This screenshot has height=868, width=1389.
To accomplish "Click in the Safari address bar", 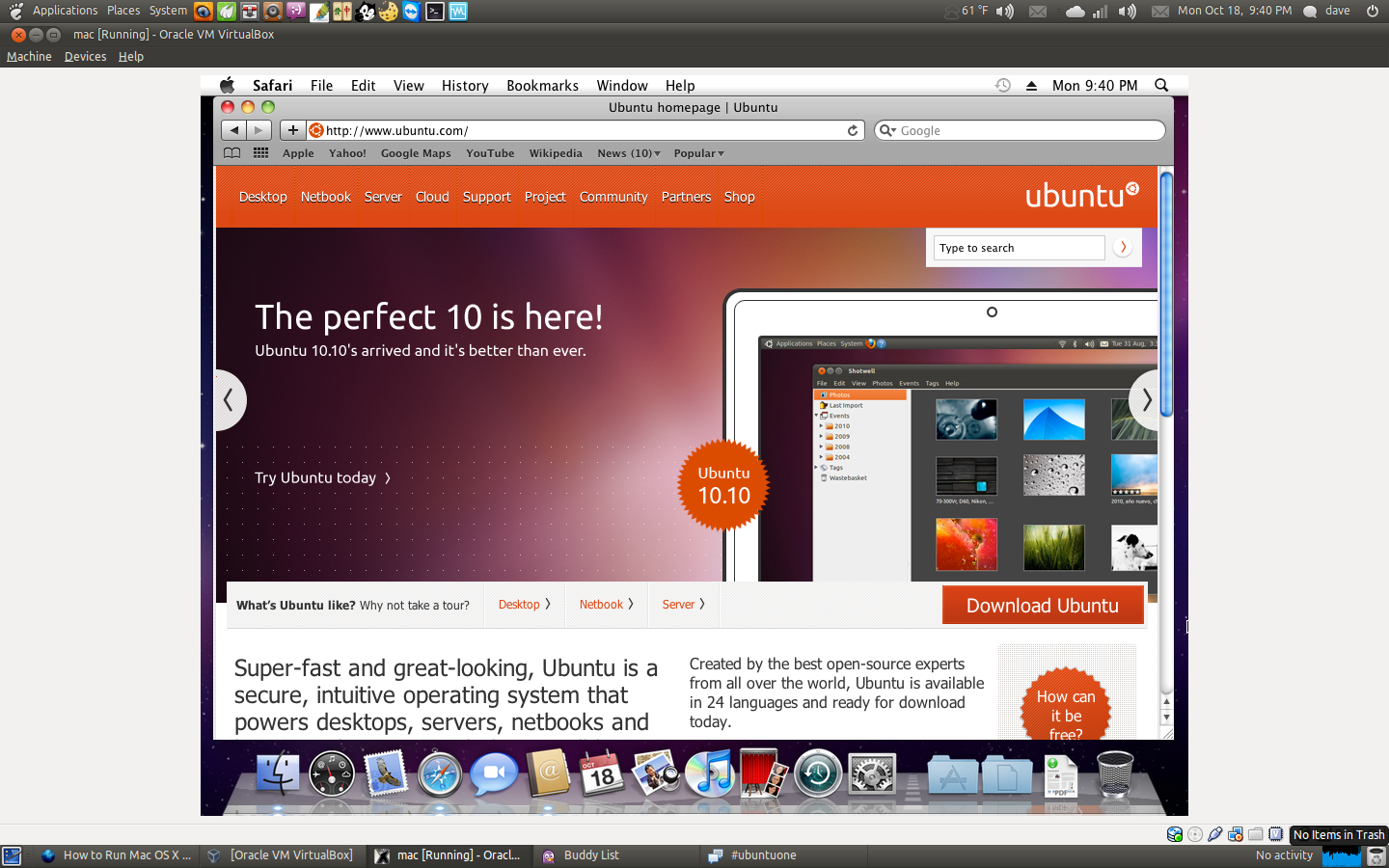I will click(585, 130).
